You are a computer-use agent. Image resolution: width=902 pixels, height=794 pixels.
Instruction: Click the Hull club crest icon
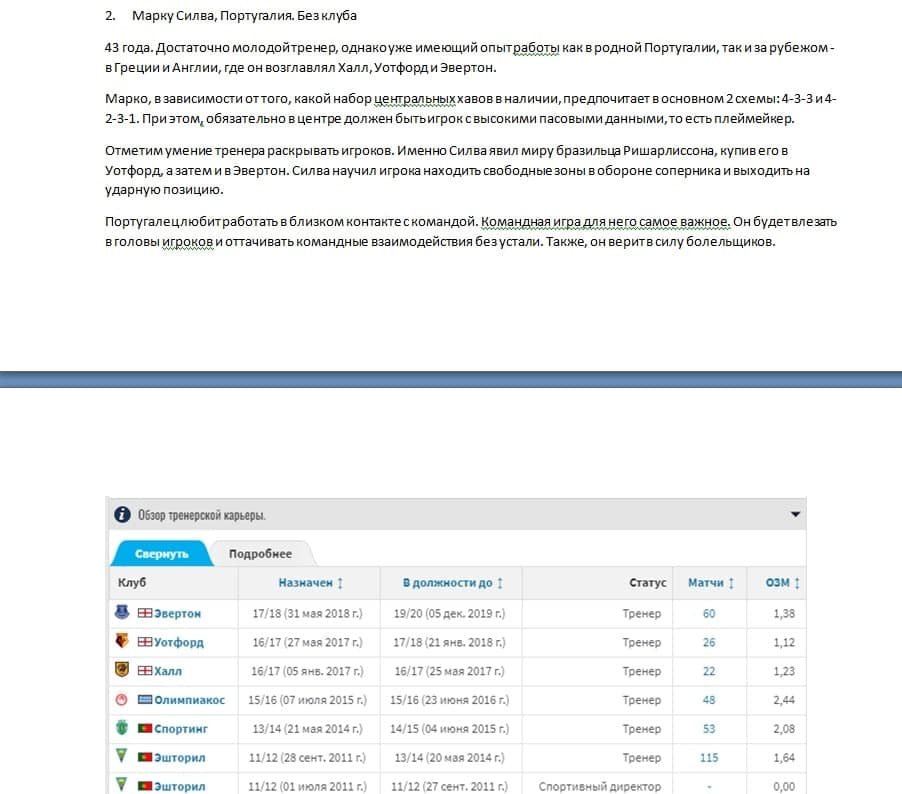tap(122, 671)
